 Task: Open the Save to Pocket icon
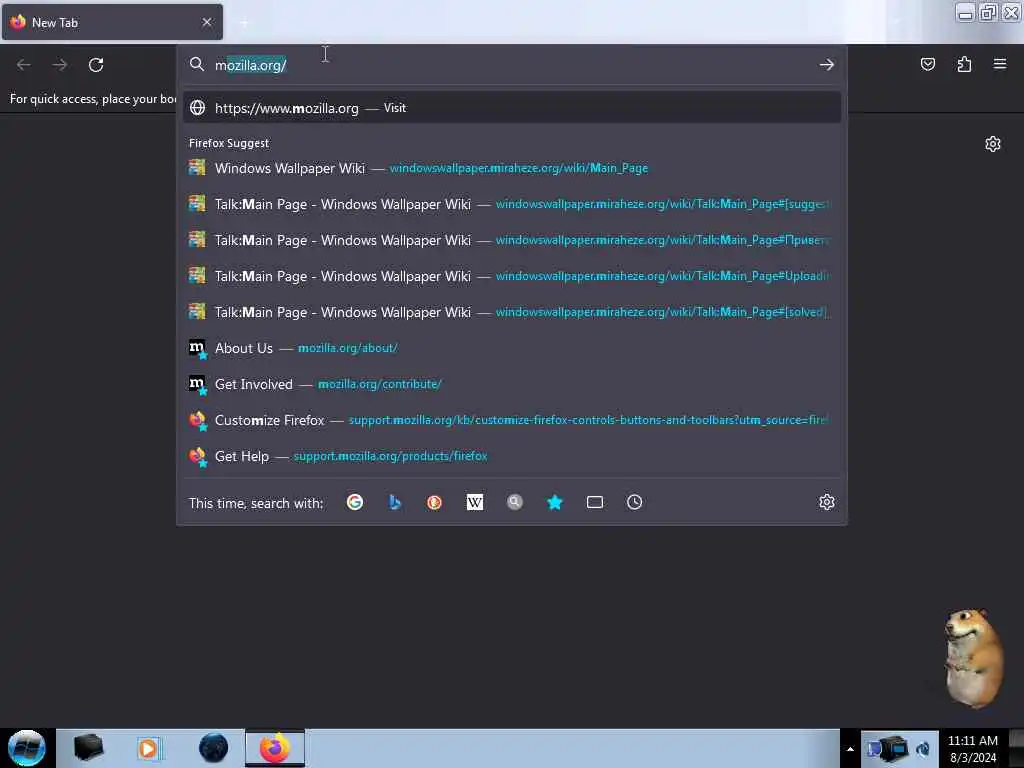tap(927, 64)
